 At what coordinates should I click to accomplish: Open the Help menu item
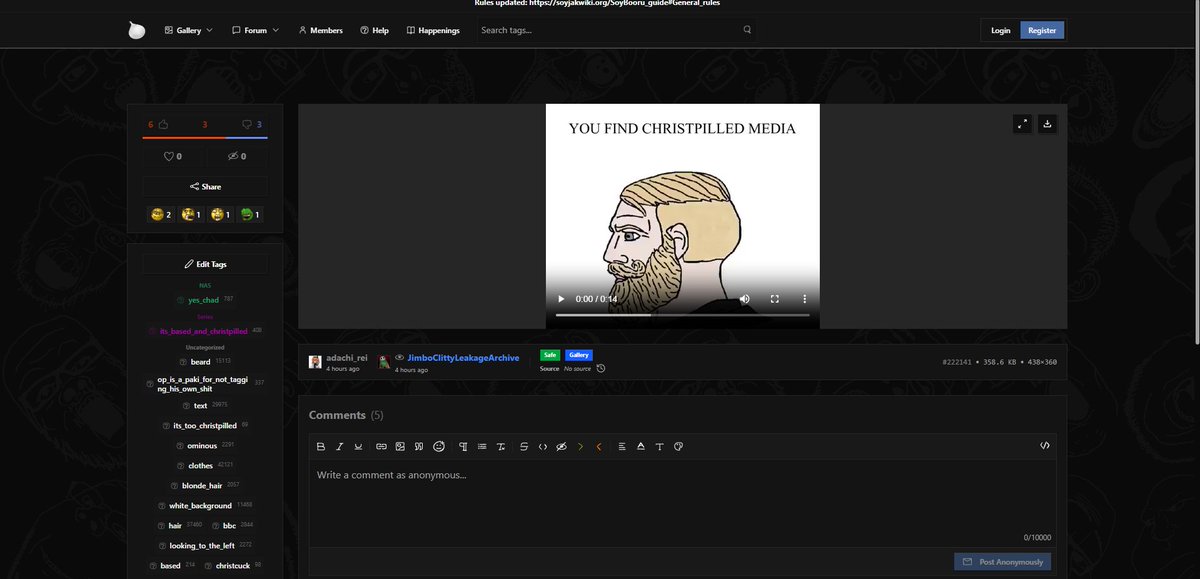pyautogui.click(x=374, y=30)
